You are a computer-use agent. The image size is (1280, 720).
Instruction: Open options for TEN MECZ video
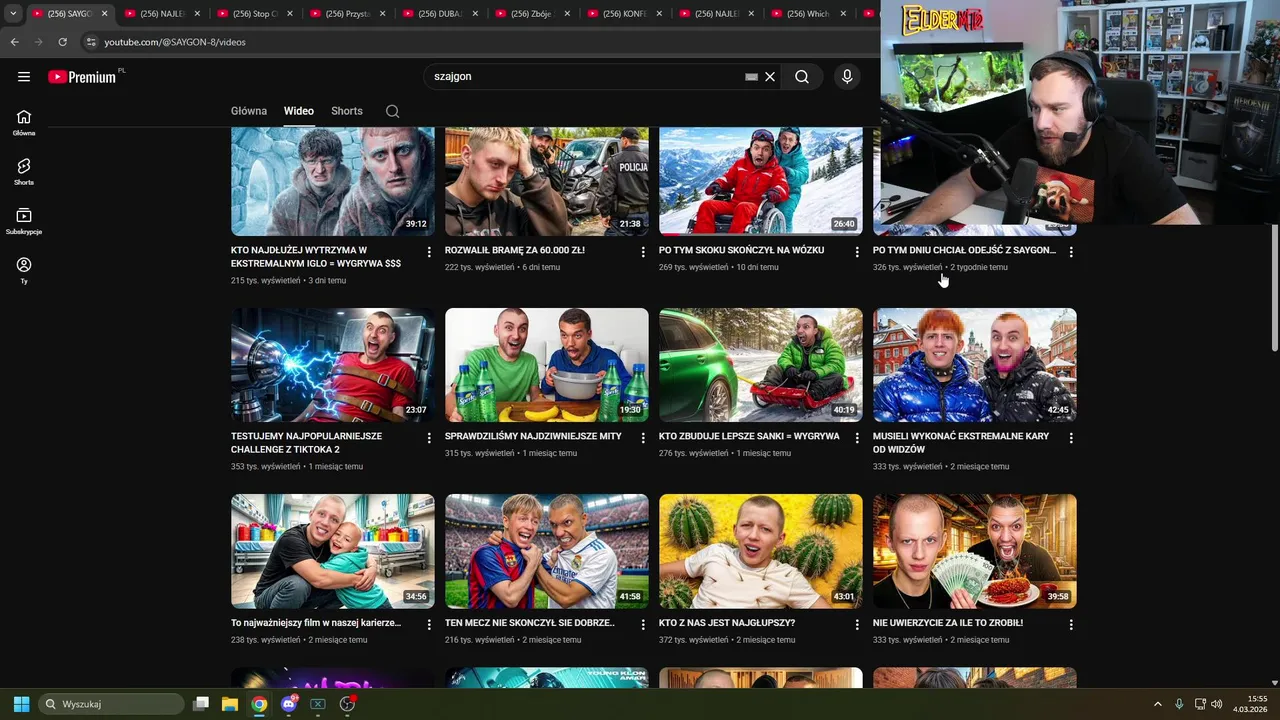tap(643, 624)
